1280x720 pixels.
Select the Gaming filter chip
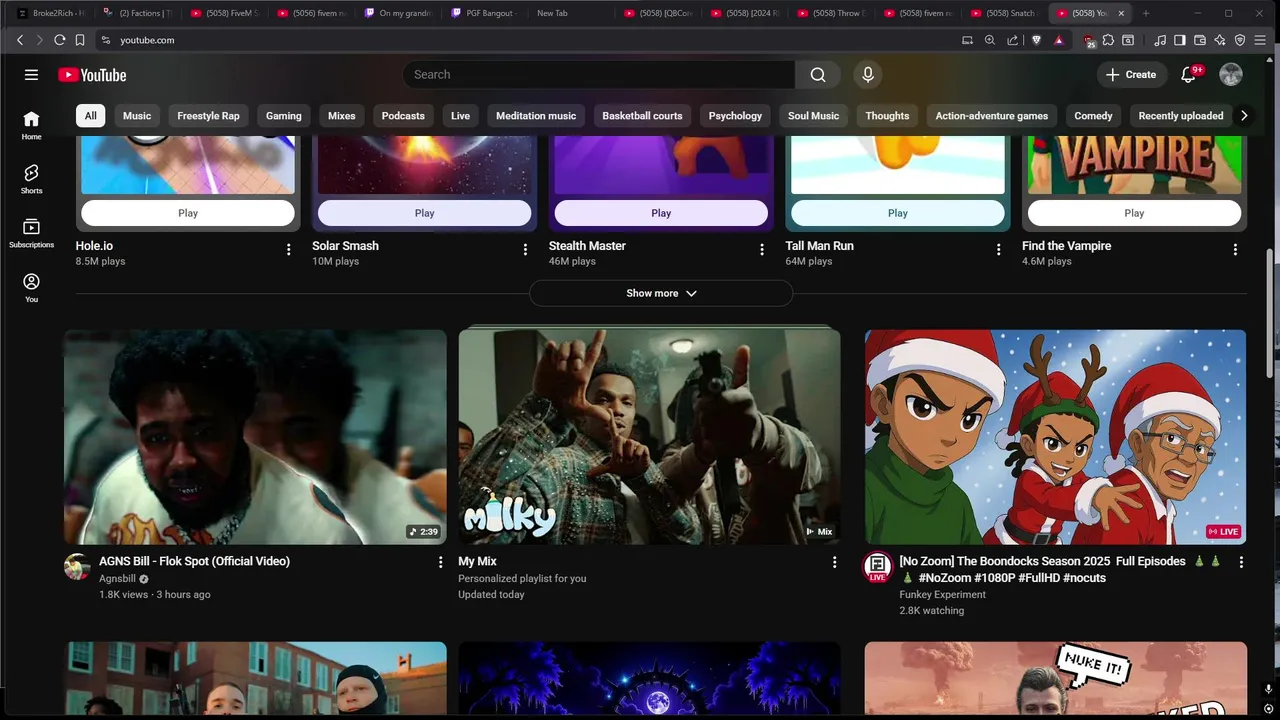click(284, 116)
